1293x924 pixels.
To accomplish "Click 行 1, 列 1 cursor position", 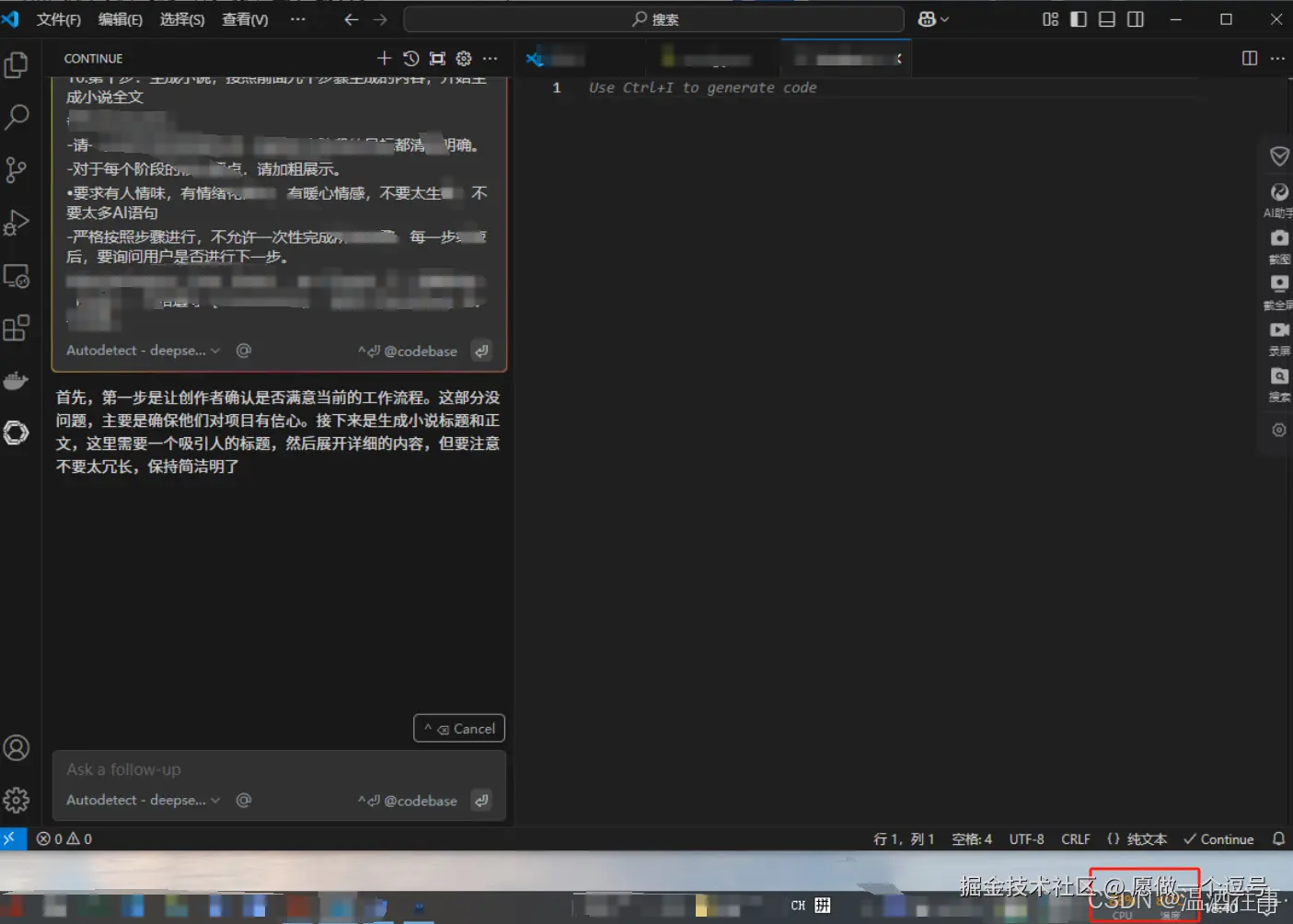I will pyautogui.click(x=903, y=838).
